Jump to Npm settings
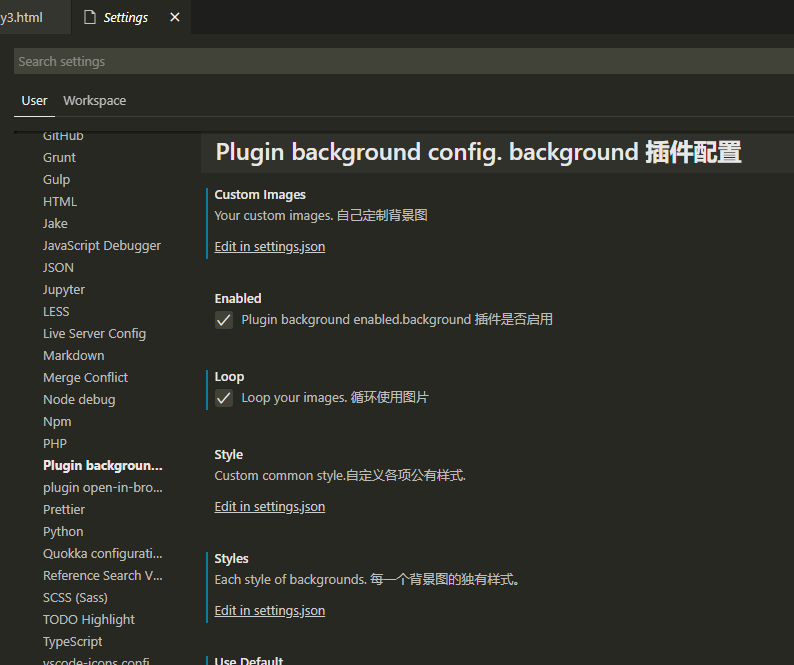The image size is (794, 665). point(57,422)
